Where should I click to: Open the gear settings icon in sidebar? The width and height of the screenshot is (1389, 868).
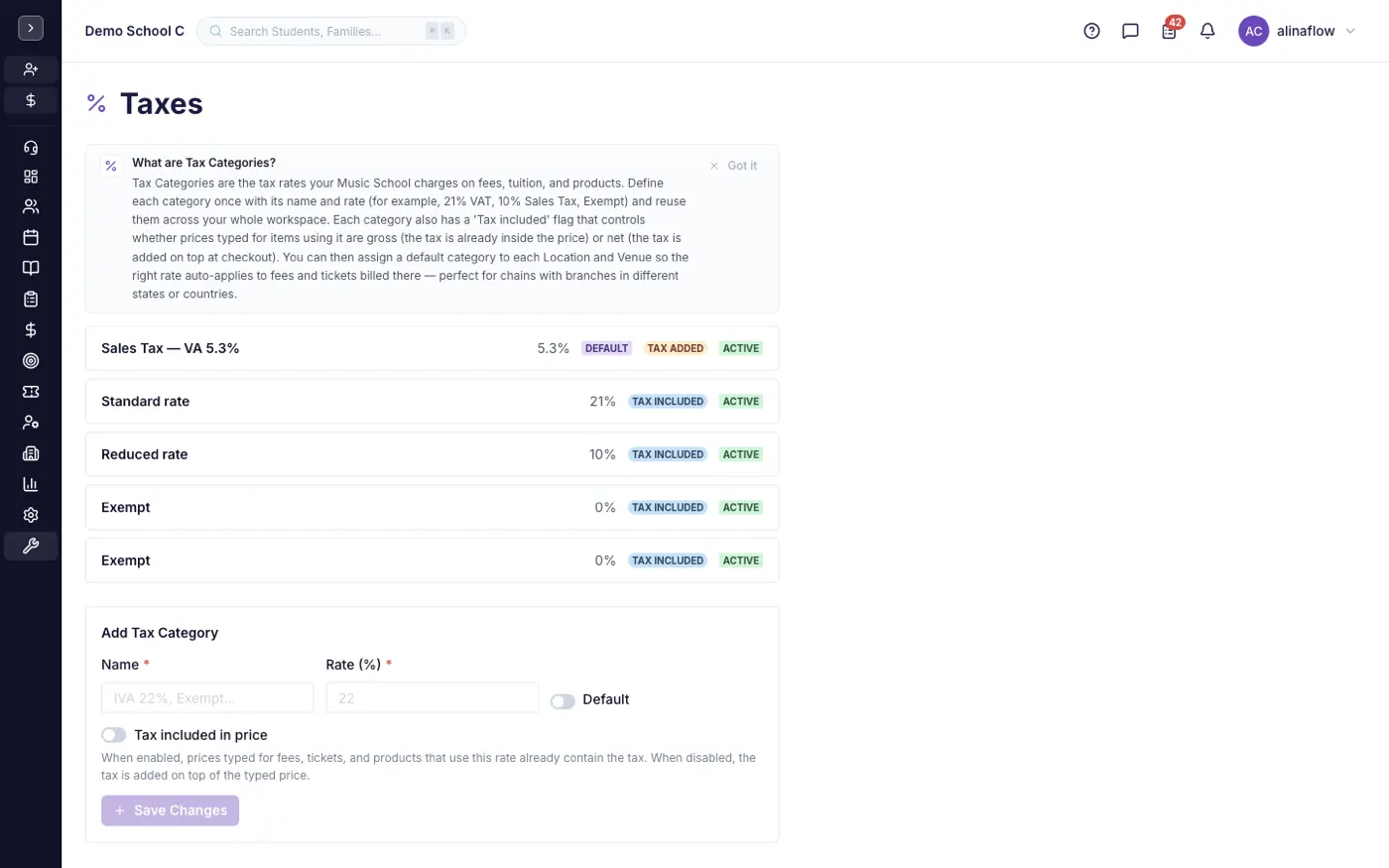[x=31, y=515]
